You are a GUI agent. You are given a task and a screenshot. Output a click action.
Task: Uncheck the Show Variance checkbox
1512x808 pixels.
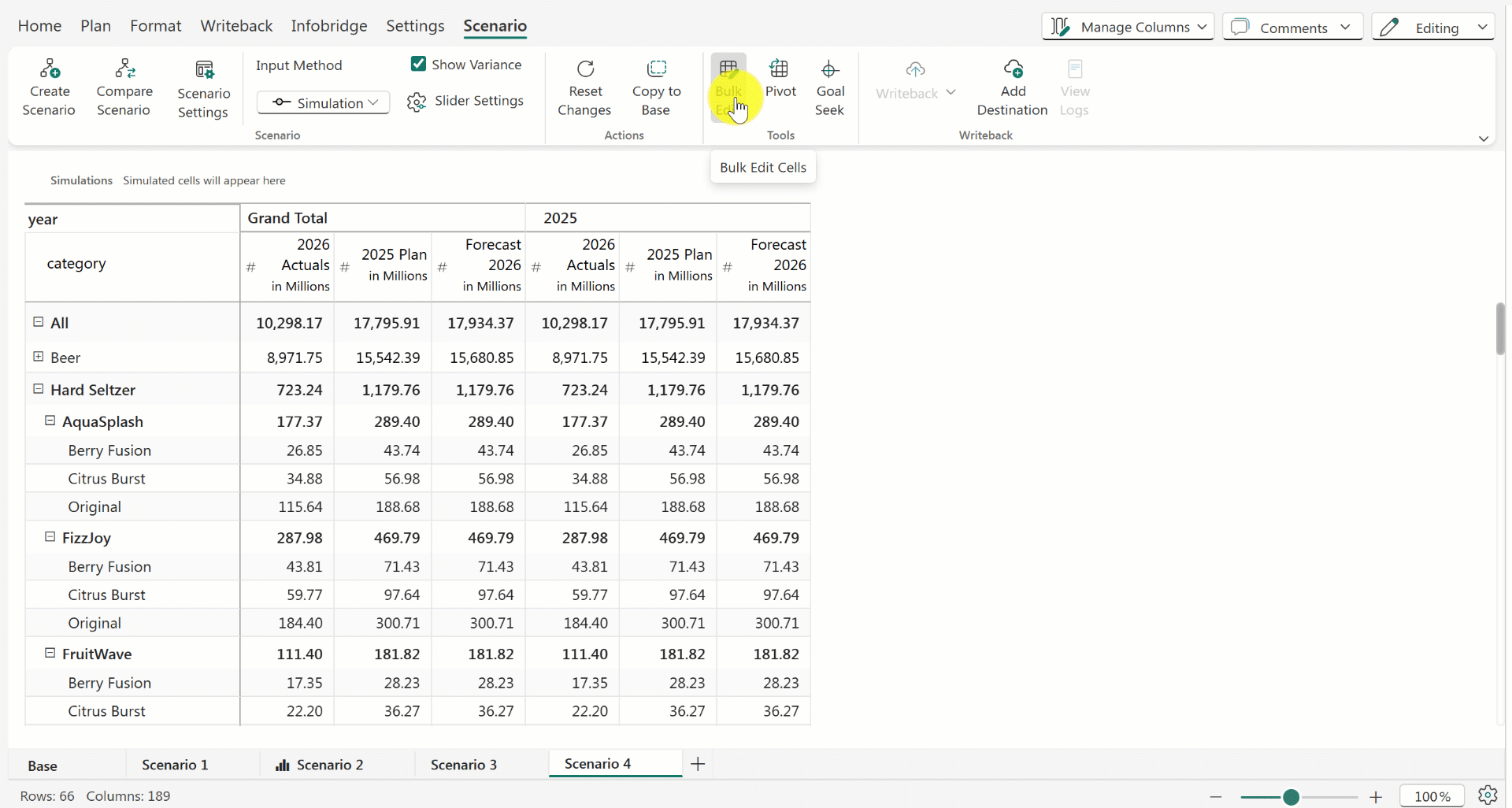419,65
